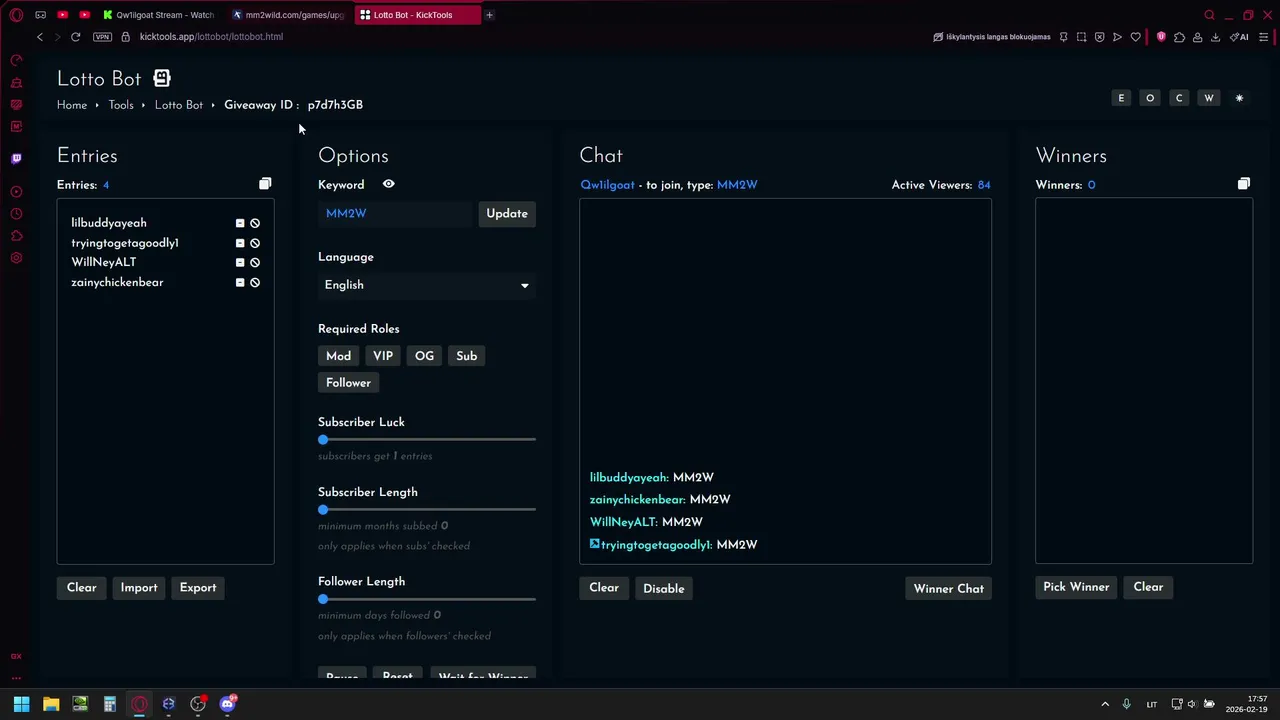Screen dimensions: 1280x720
Task: Remove zainychickenbear entry with minus icon
Action: pos(240,282)
